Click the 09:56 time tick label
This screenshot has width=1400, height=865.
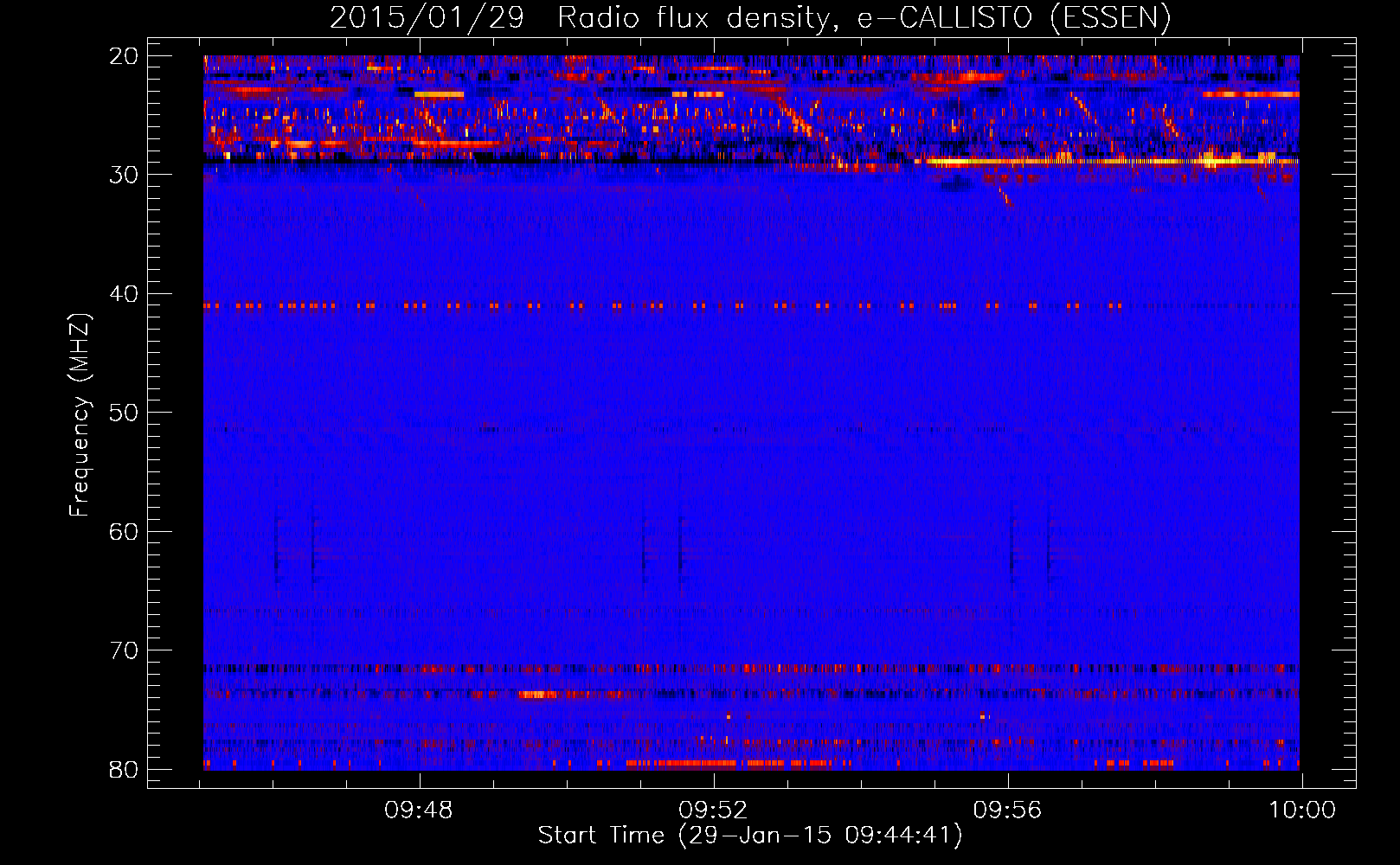(x=1008, y=811)
